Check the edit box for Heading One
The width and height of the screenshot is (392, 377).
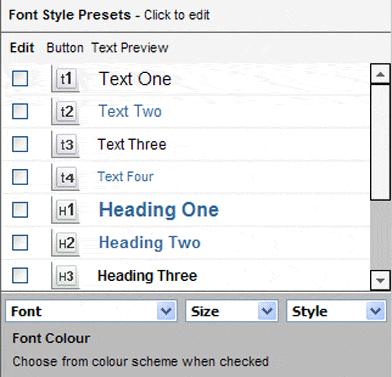(x=20, y=210)
